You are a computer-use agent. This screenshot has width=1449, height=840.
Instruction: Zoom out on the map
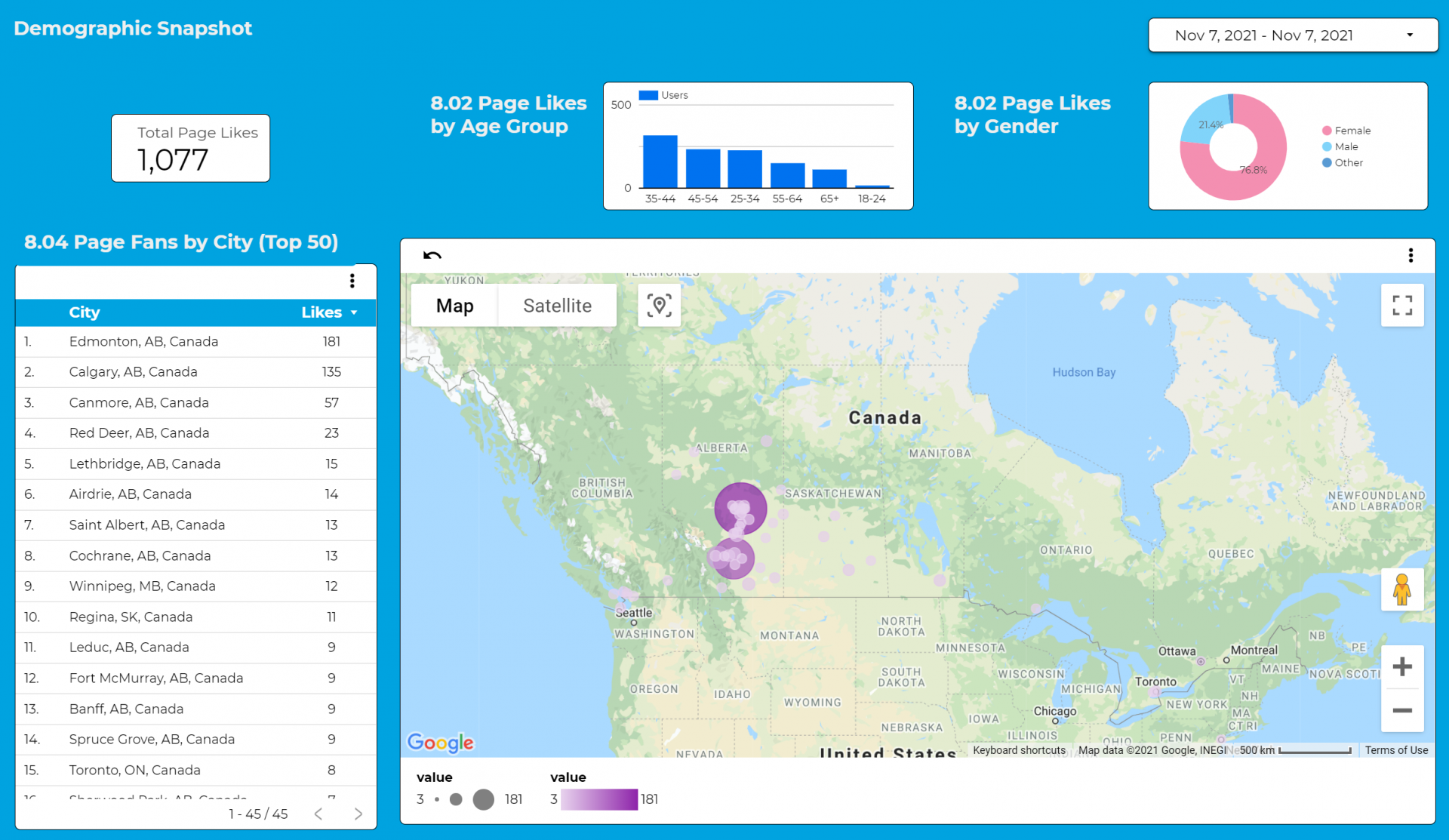pos(1401,710)
